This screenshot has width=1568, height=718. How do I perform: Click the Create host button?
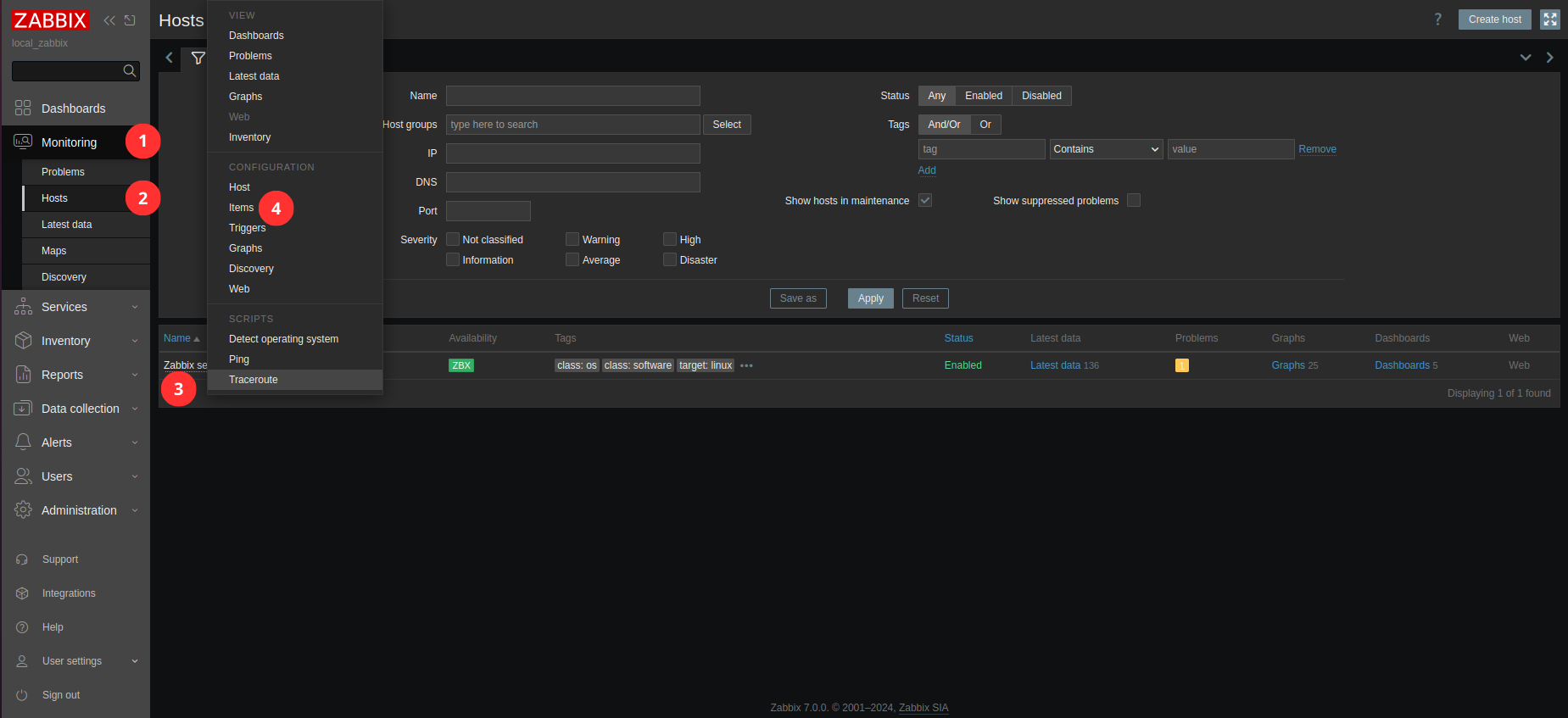click(1494, 19)
